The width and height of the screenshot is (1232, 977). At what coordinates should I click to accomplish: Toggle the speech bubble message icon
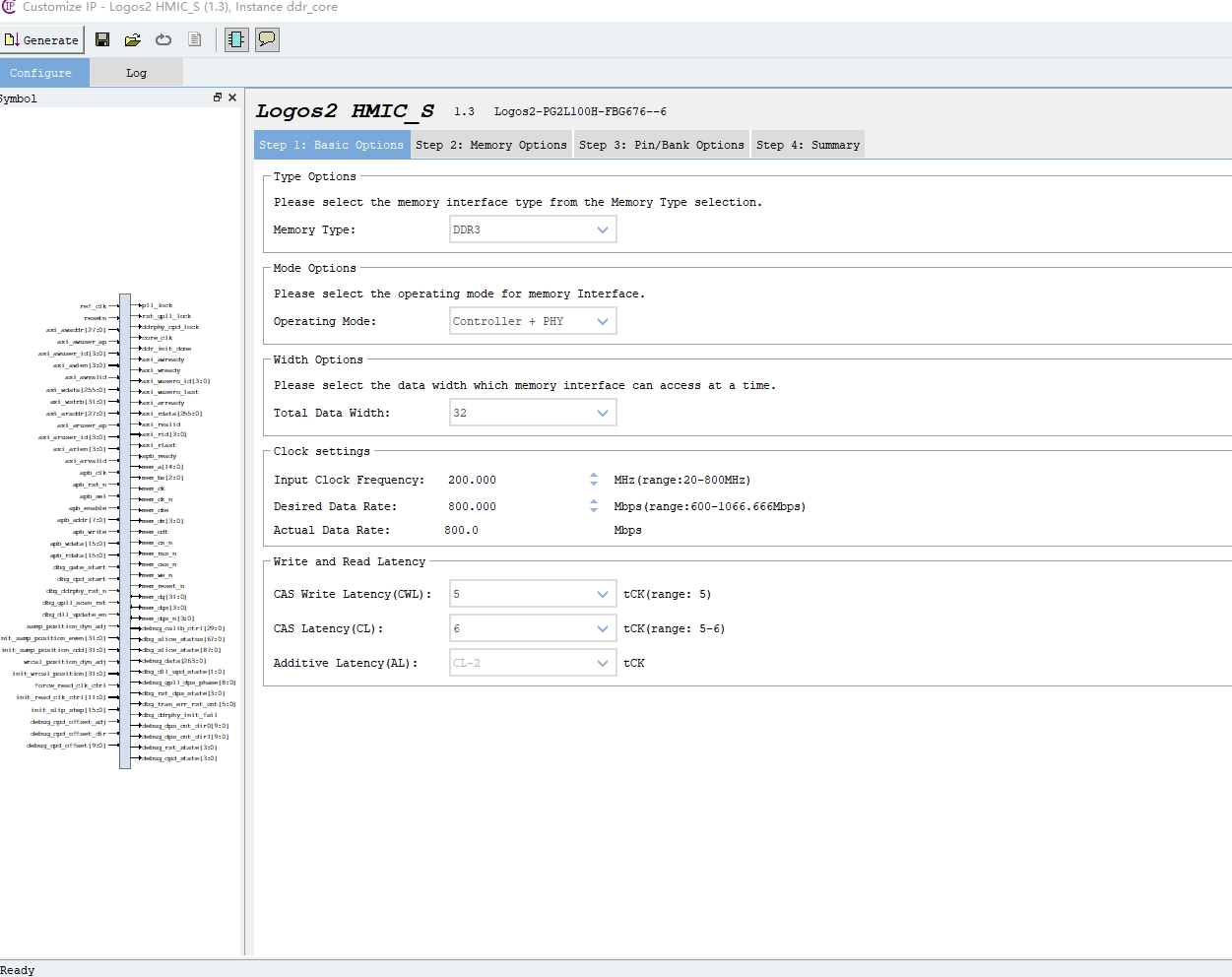[267, 40]
